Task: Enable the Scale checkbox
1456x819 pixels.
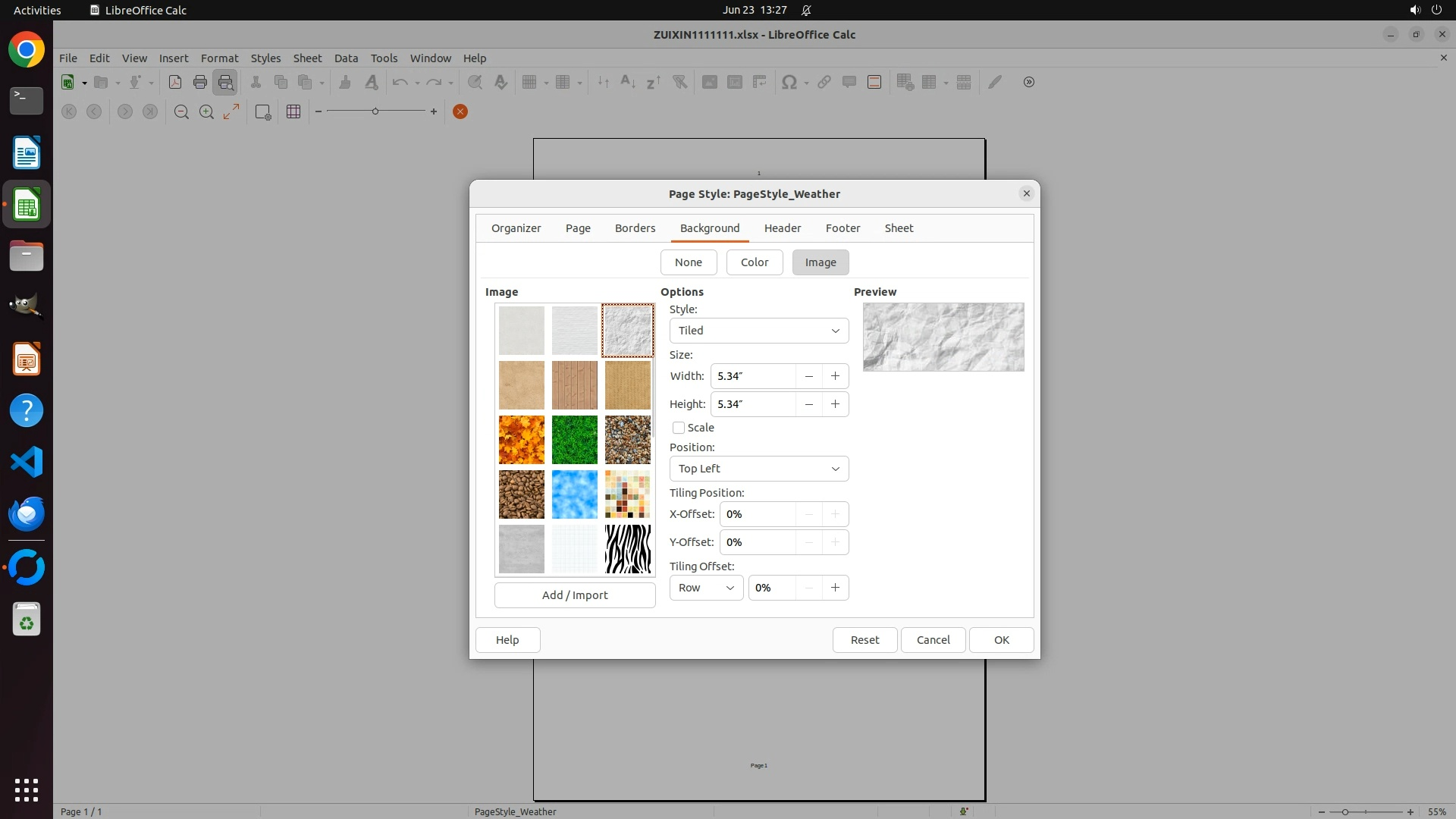Action: [x=679, y=428]
